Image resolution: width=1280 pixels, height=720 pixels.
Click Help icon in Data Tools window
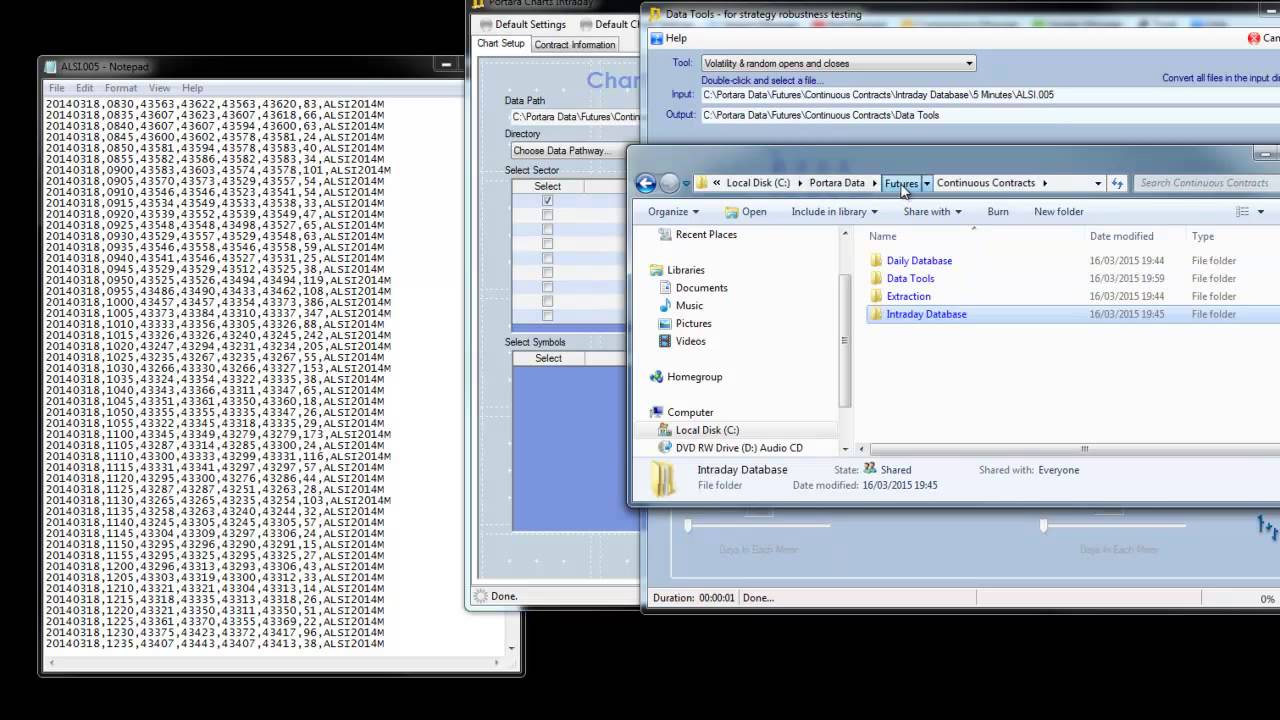[x=657, y=38]
